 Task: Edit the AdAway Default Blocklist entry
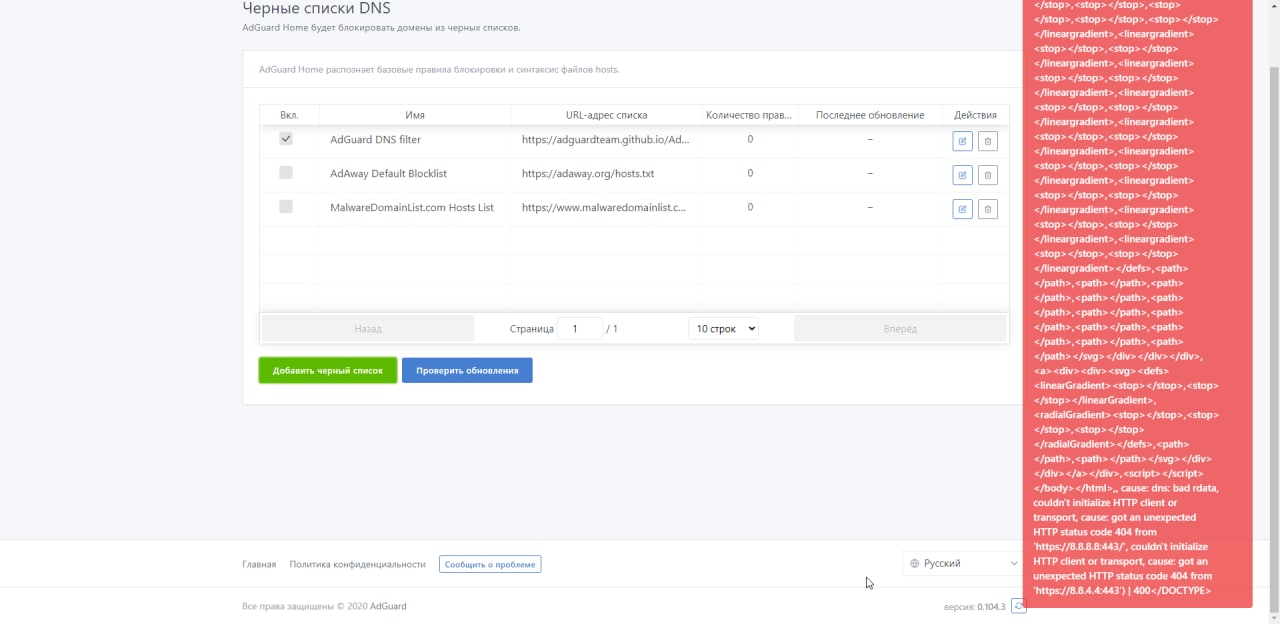[x=962, y=175]
